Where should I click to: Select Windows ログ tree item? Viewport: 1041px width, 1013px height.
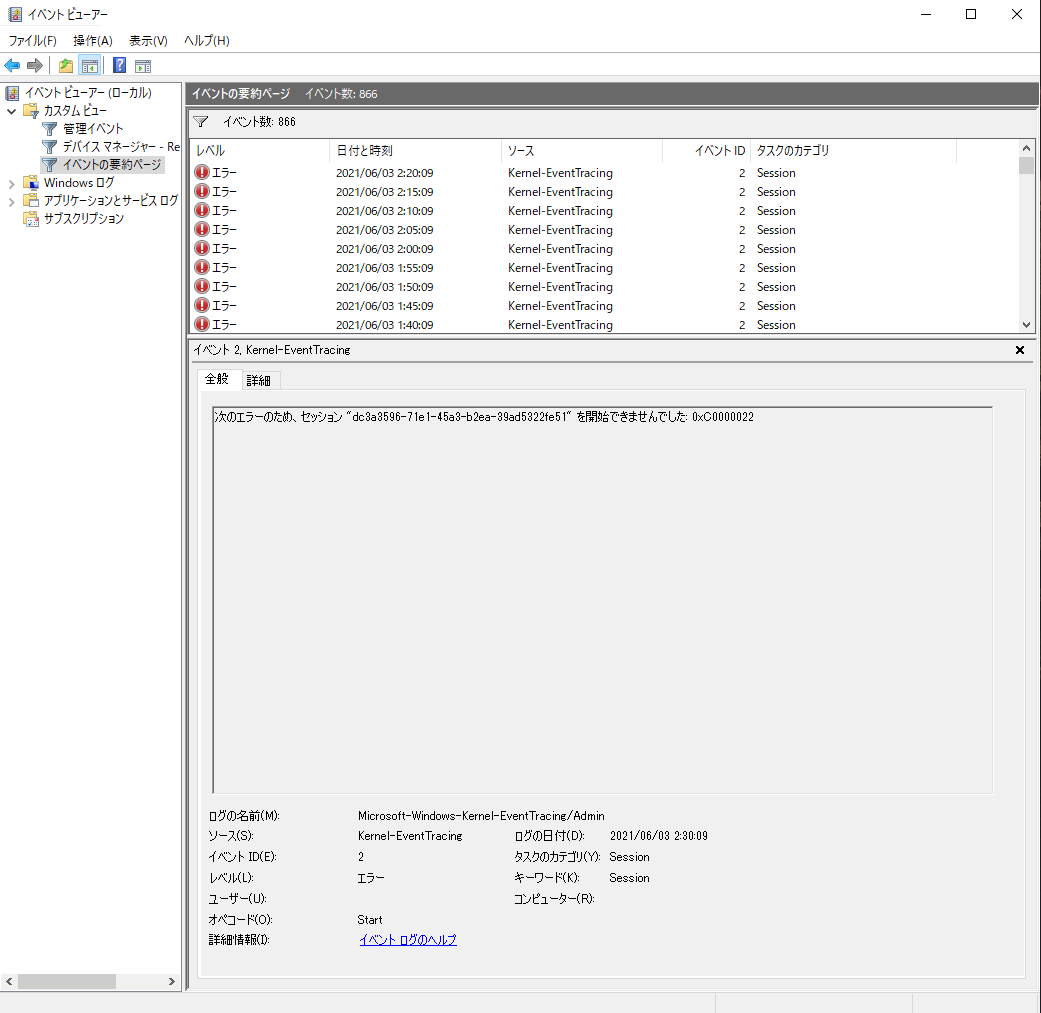(78, 183)
